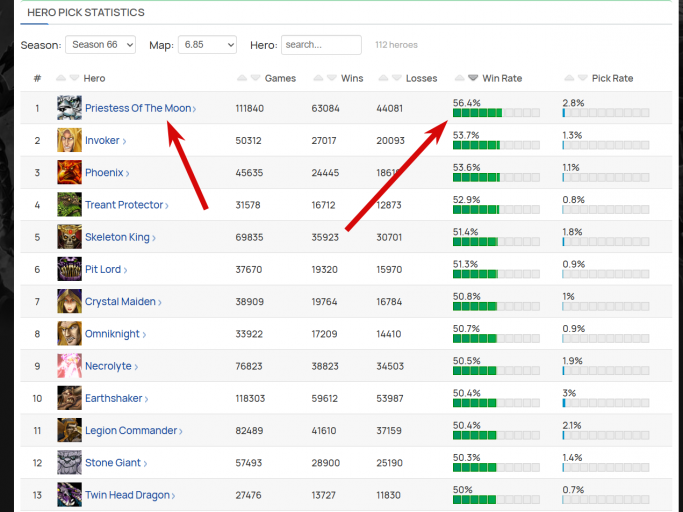This screenshot has width=683, height=512.
Task: Open the Necrolyte hero link
Action: 112,366
